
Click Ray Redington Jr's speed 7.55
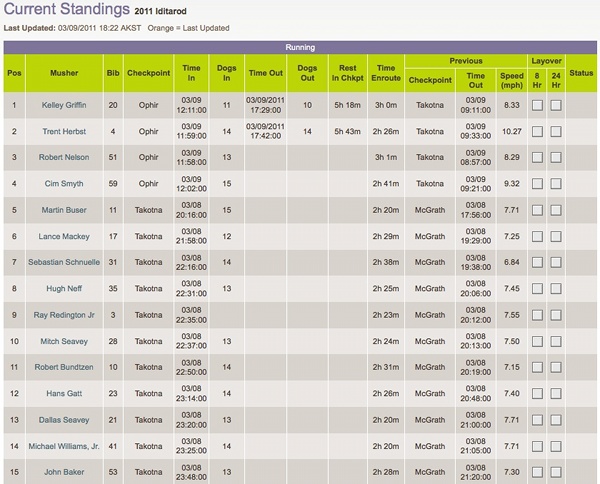(512, 315)
